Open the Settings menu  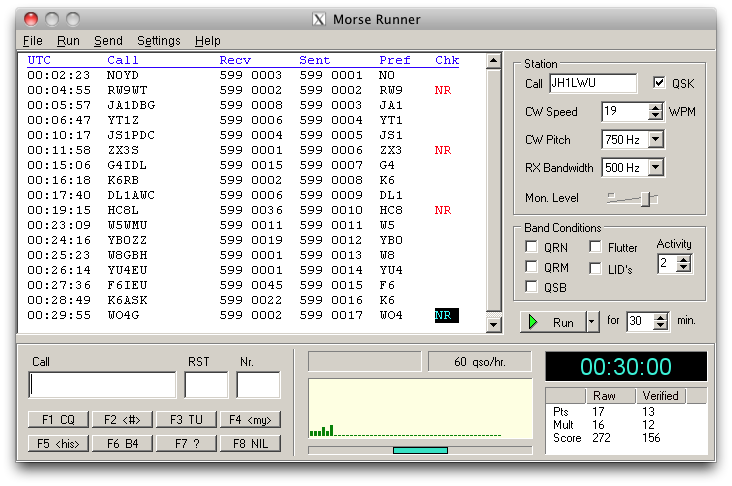pos(158,41)
